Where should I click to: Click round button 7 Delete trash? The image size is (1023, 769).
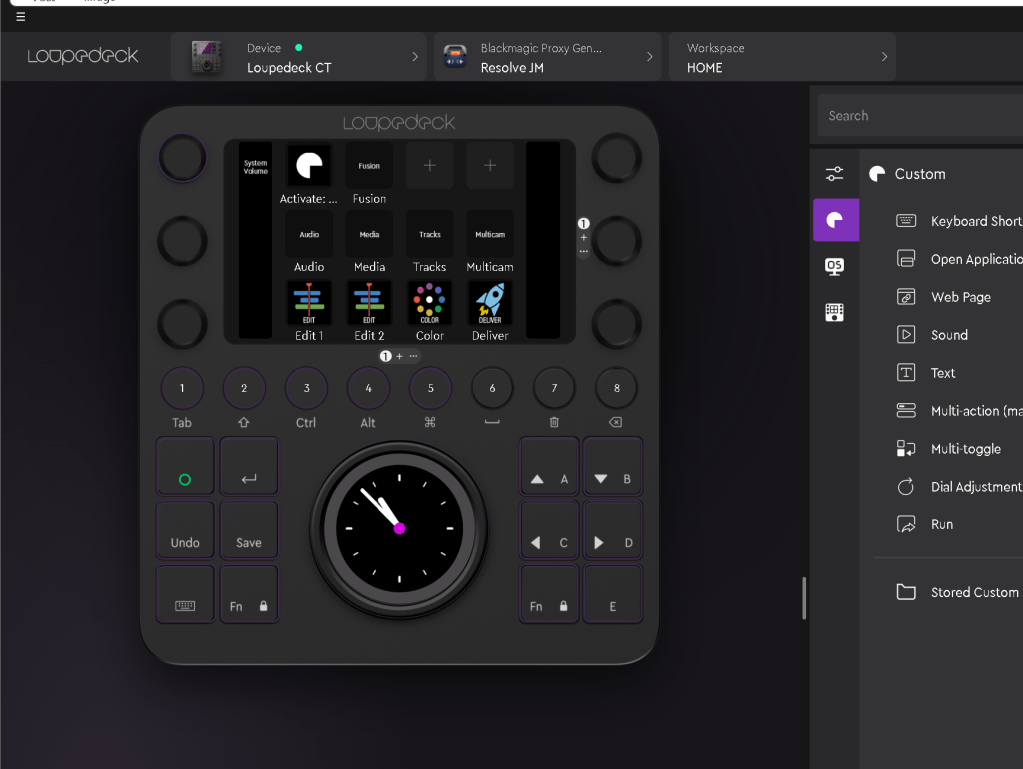point(554,388)
